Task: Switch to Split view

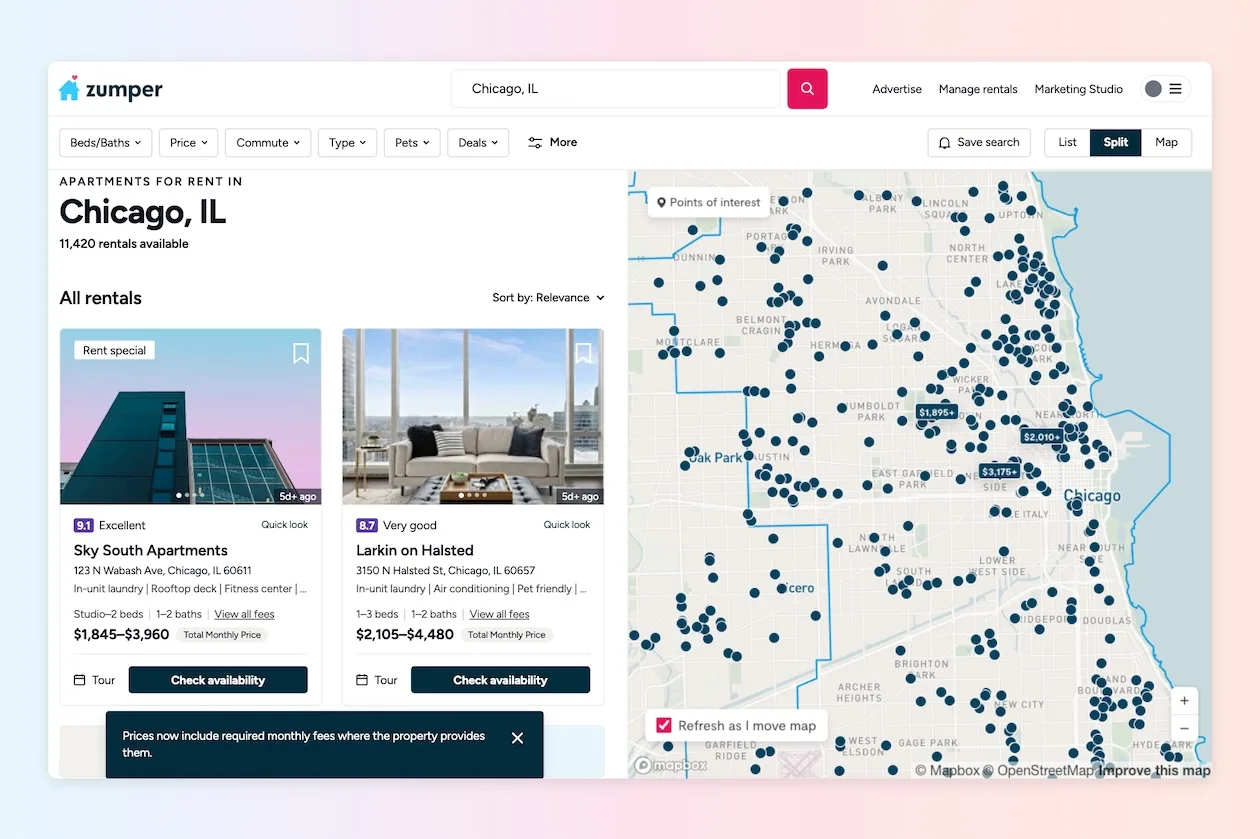Action: (1115, 142)
